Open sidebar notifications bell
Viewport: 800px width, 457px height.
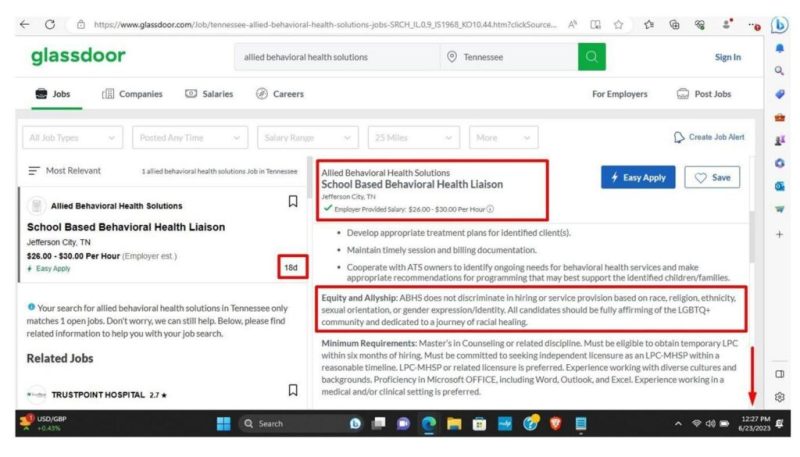click(779, 48)
